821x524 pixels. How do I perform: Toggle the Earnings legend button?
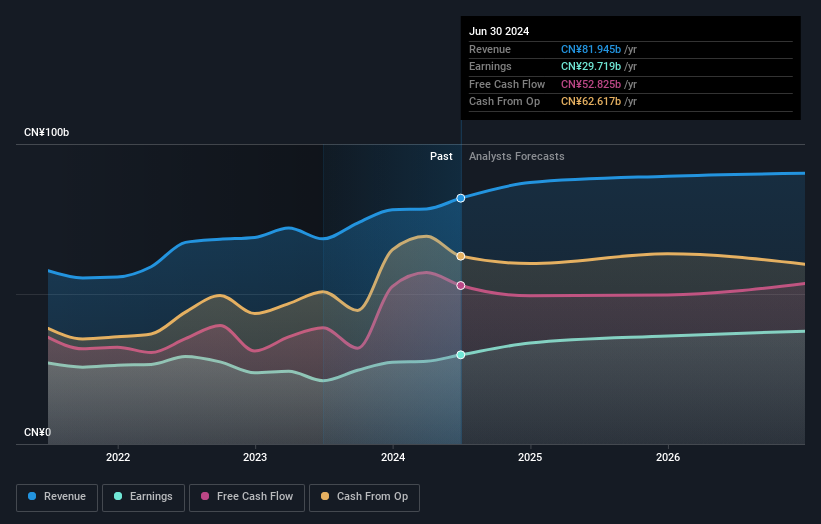tap(143, 497)
